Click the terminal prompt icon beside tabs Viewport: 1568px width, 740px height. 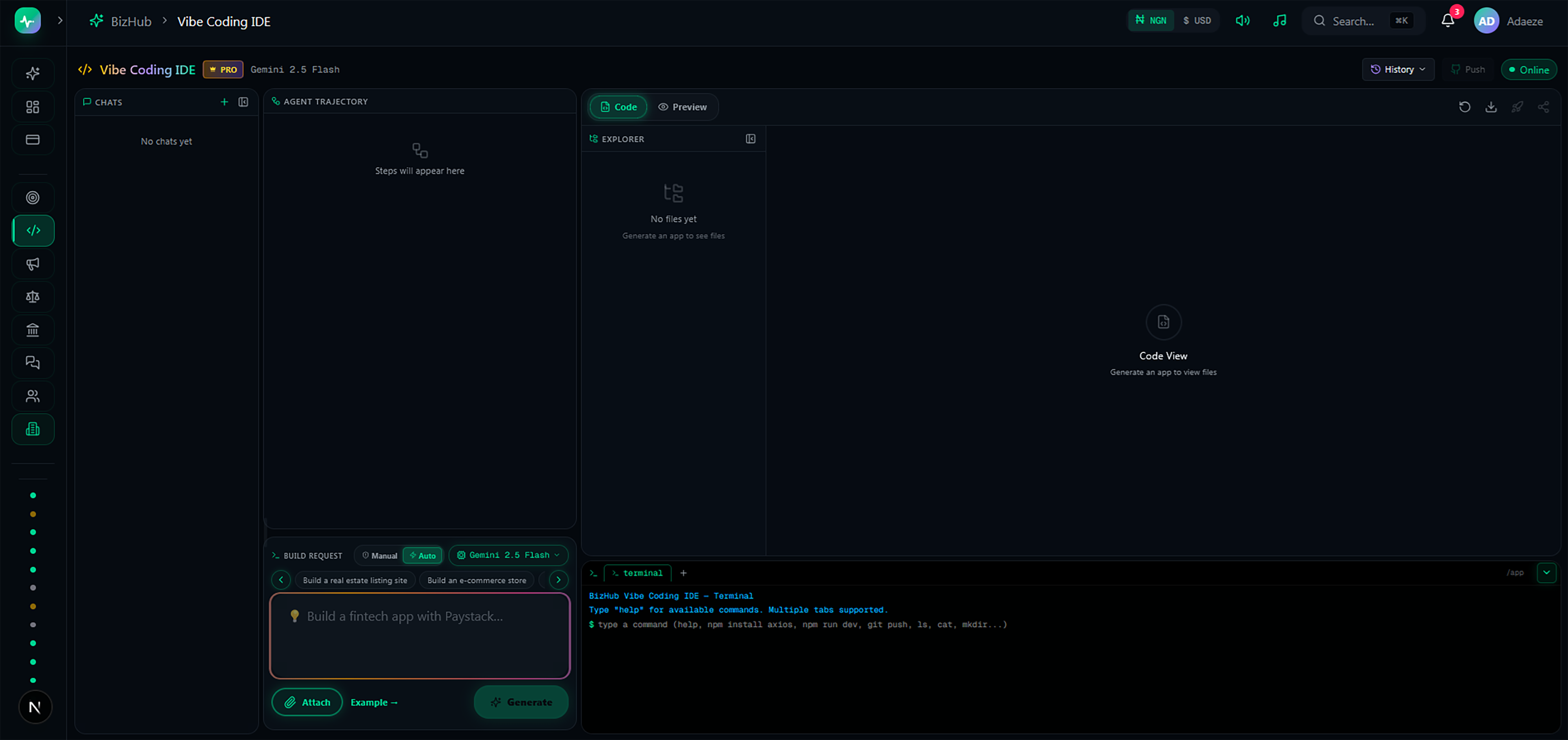pyautogui.click(x=593, y=573)
